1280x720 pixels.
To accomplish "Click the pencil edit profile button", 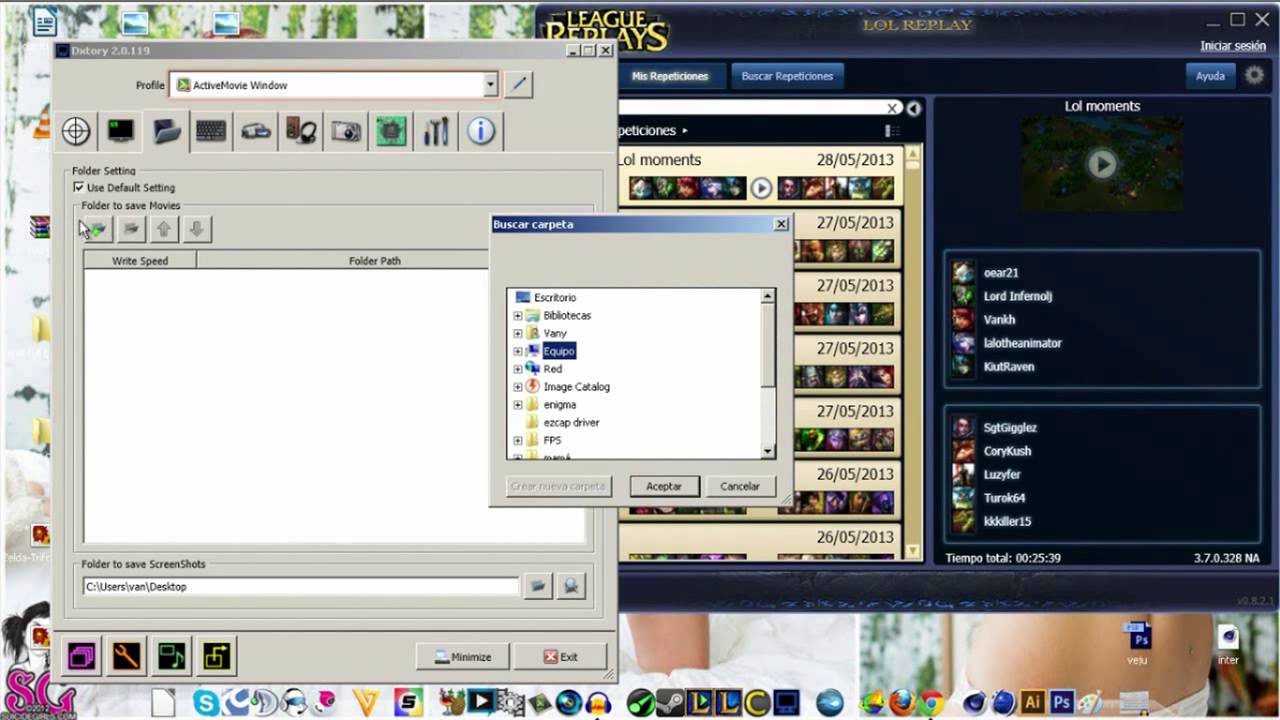I will 519,85.
